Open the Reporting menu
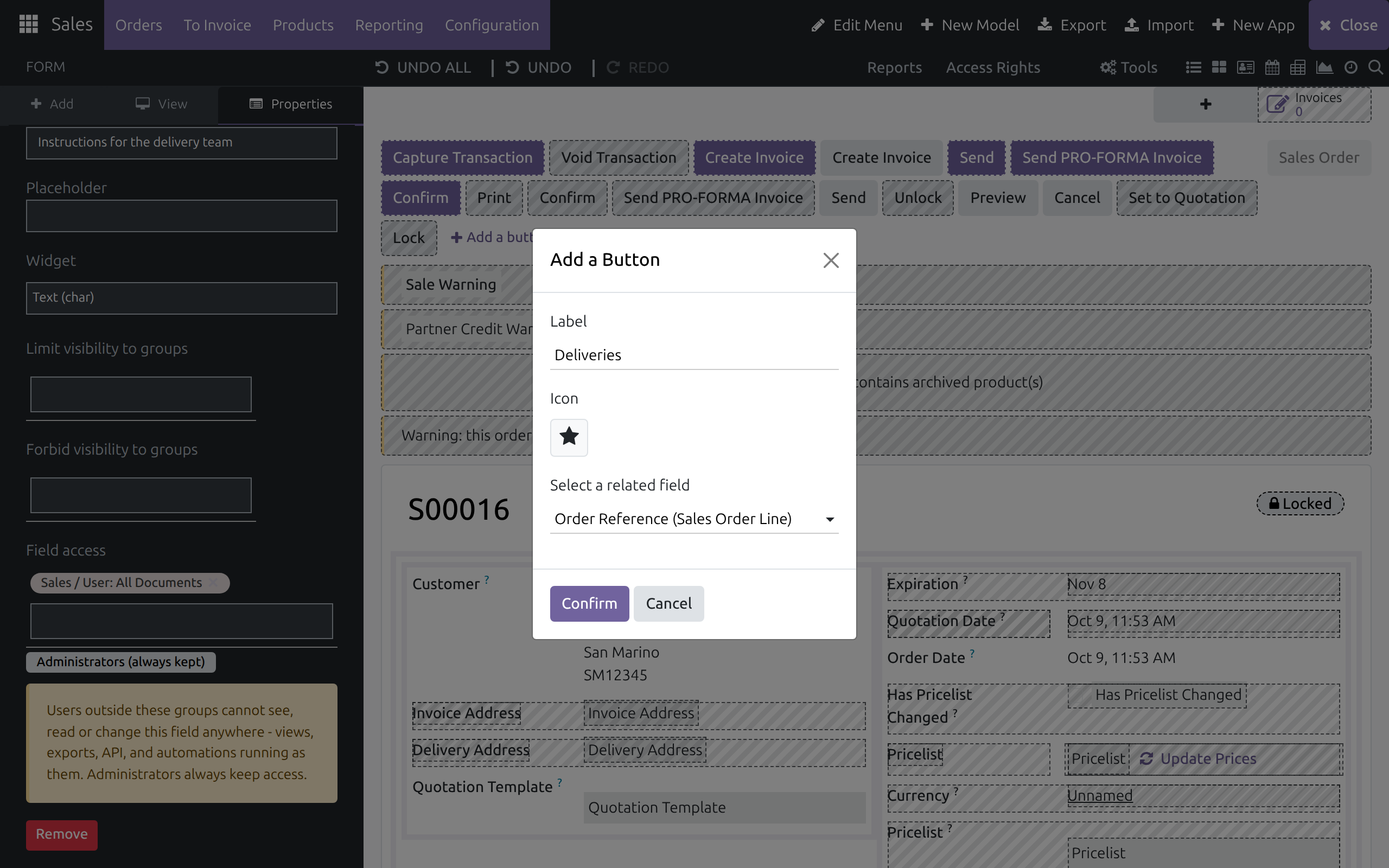The width and height of the screenshot is (1389, 868). [x=388, y=25]
